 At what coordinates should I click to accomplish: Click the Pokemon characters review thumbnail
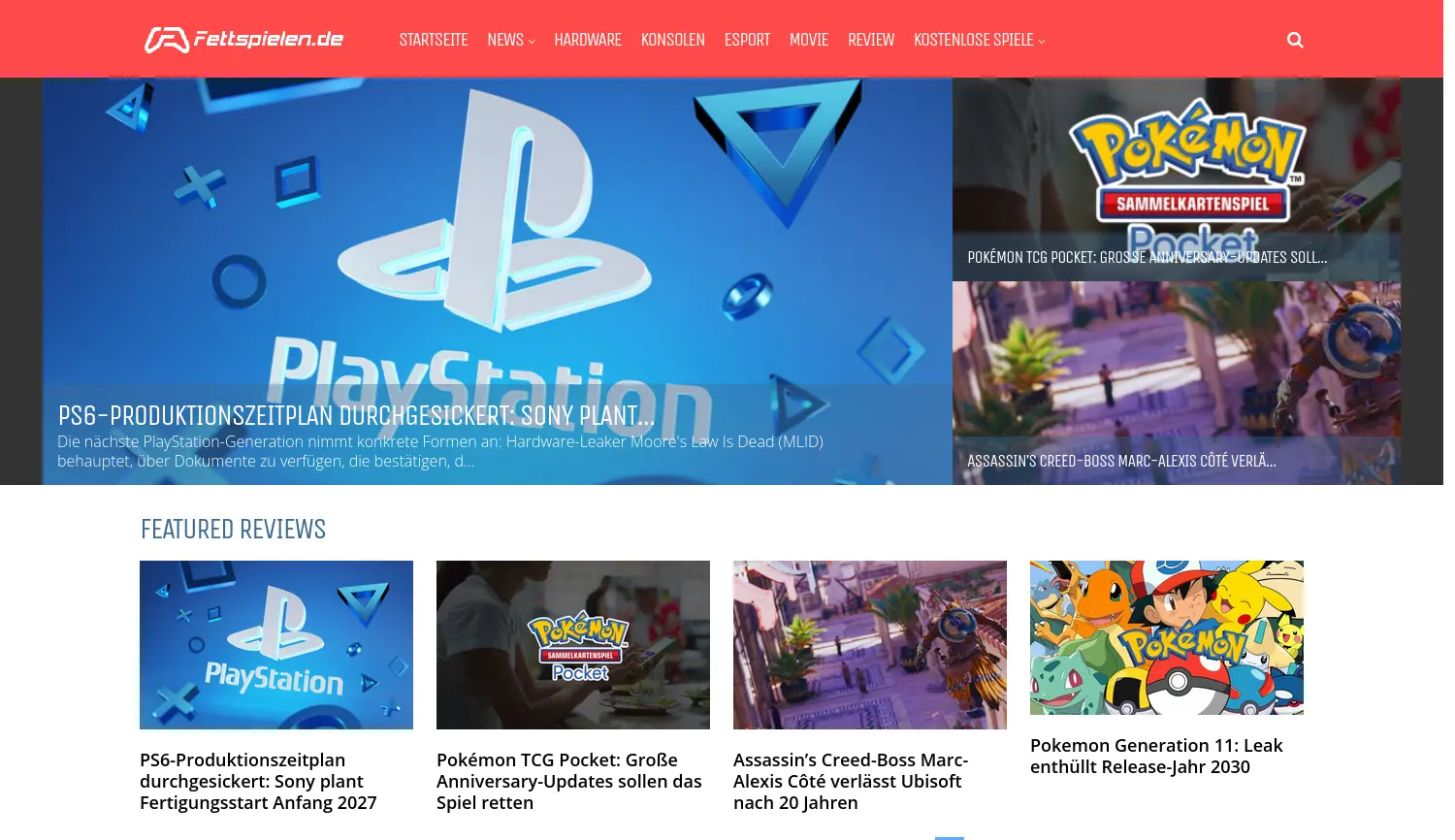(x=1167, y=637)
